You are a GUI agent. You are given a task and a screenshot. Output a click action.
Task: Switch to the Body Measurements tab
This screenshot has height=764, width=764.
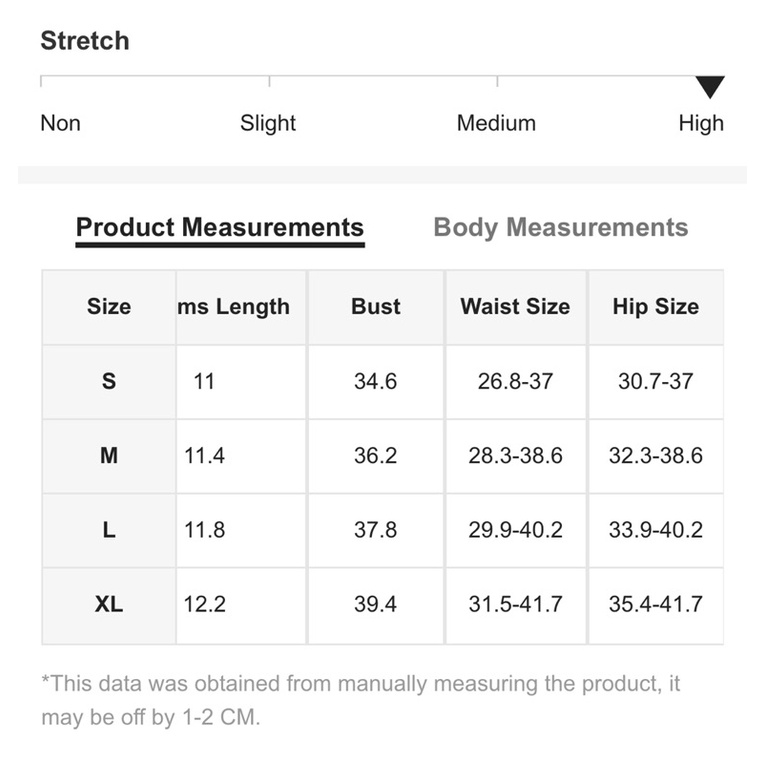pos(560,228)
